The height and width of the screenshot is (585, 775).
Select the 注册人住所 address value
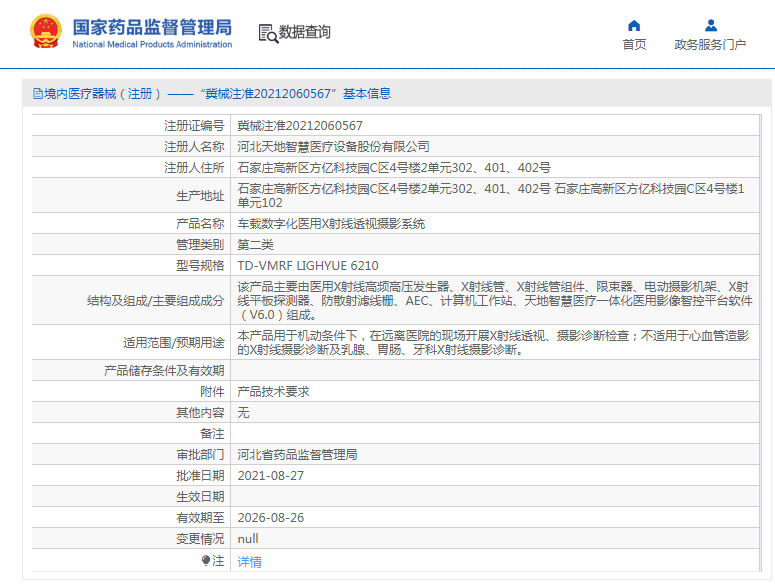tap(394, 167)
